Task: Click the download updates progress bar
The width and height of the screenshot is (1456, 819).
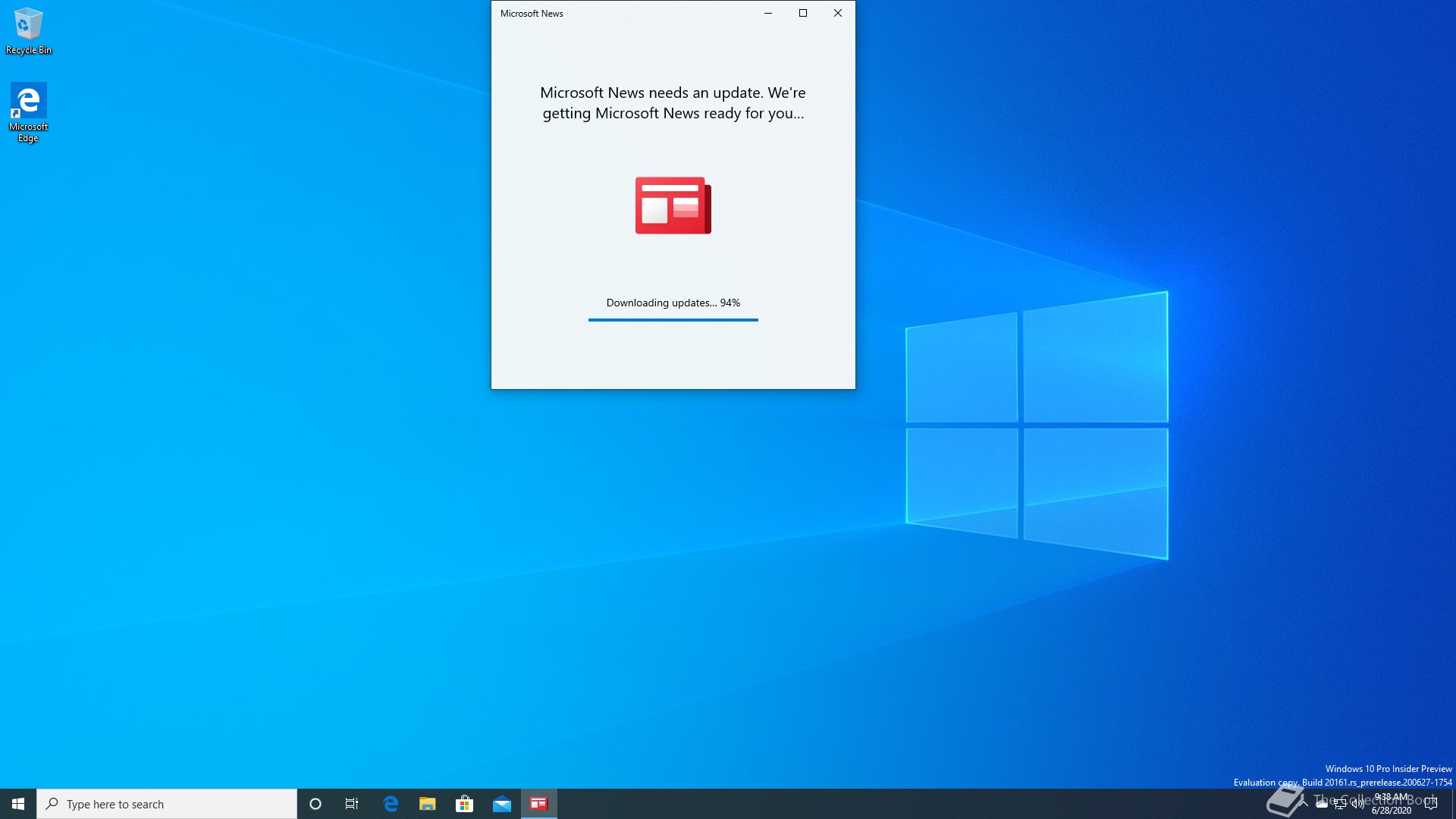Action: point(673,320)
